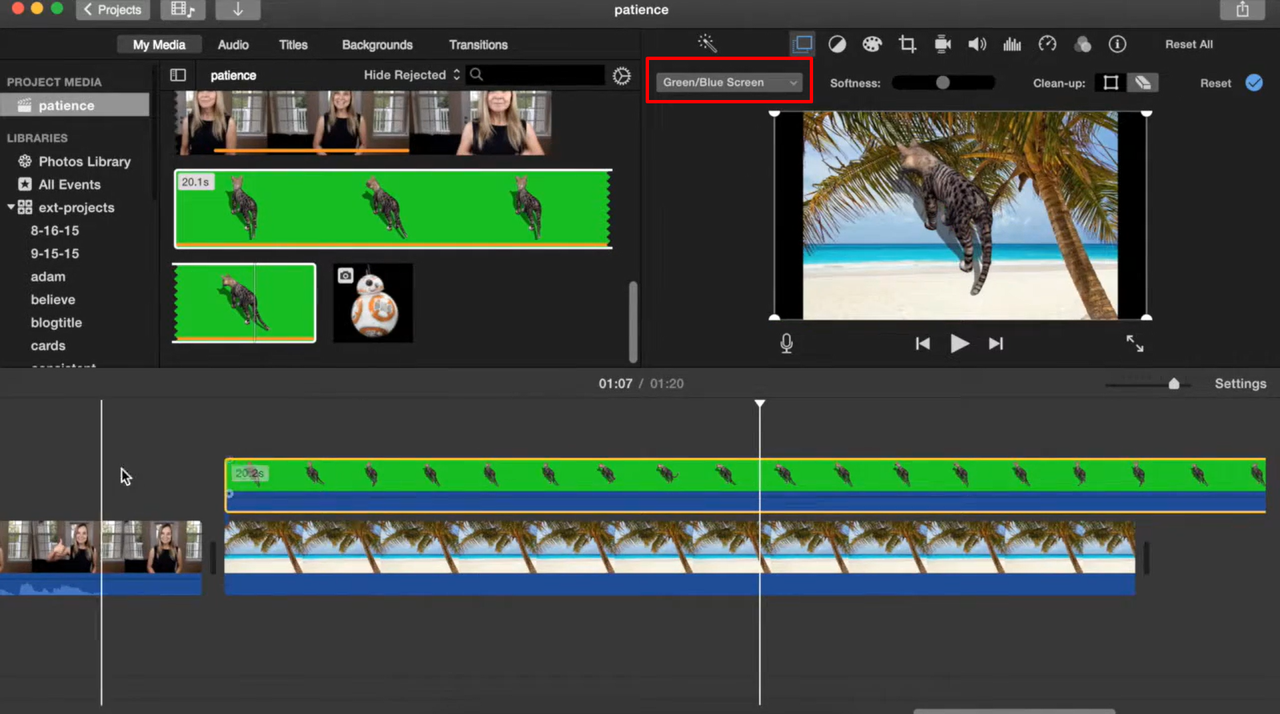Click the import down-arrow button
Image resolution: width=1280 pixels, height=714 pixels.
tap(238, 10)
